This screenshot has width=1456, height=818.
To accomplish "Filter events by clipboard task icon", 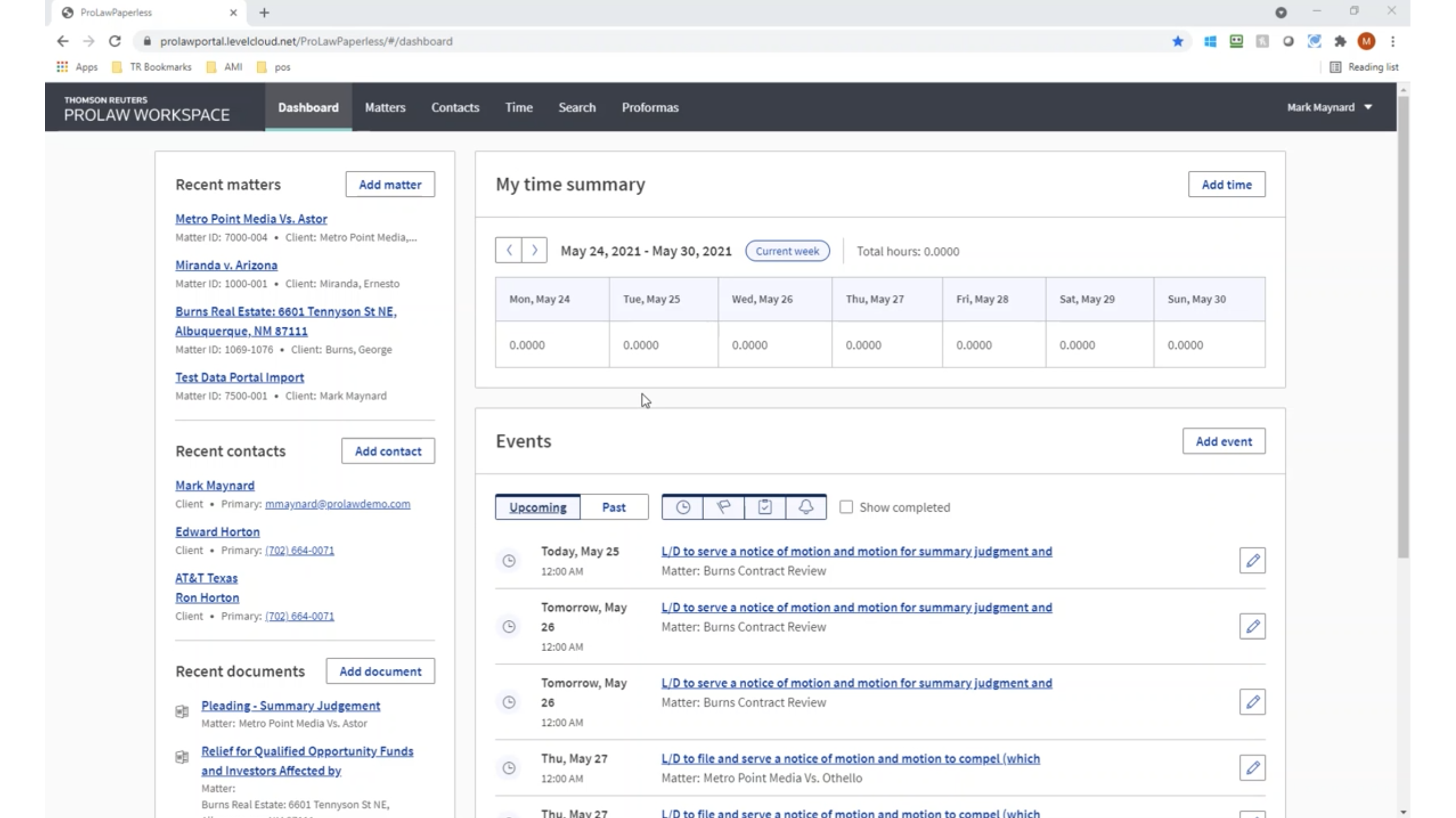I will pos(764,507).
